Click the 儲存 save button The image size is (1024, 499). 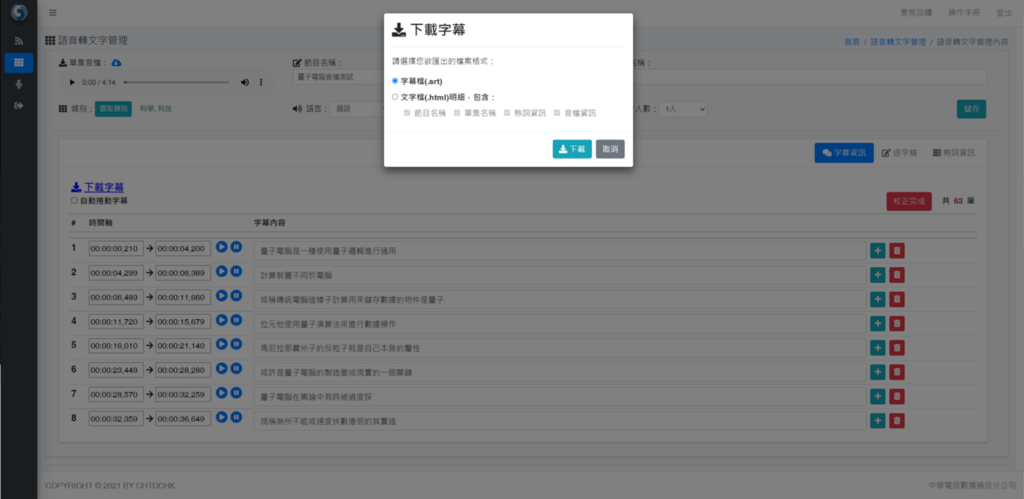[x=971, y=109]
